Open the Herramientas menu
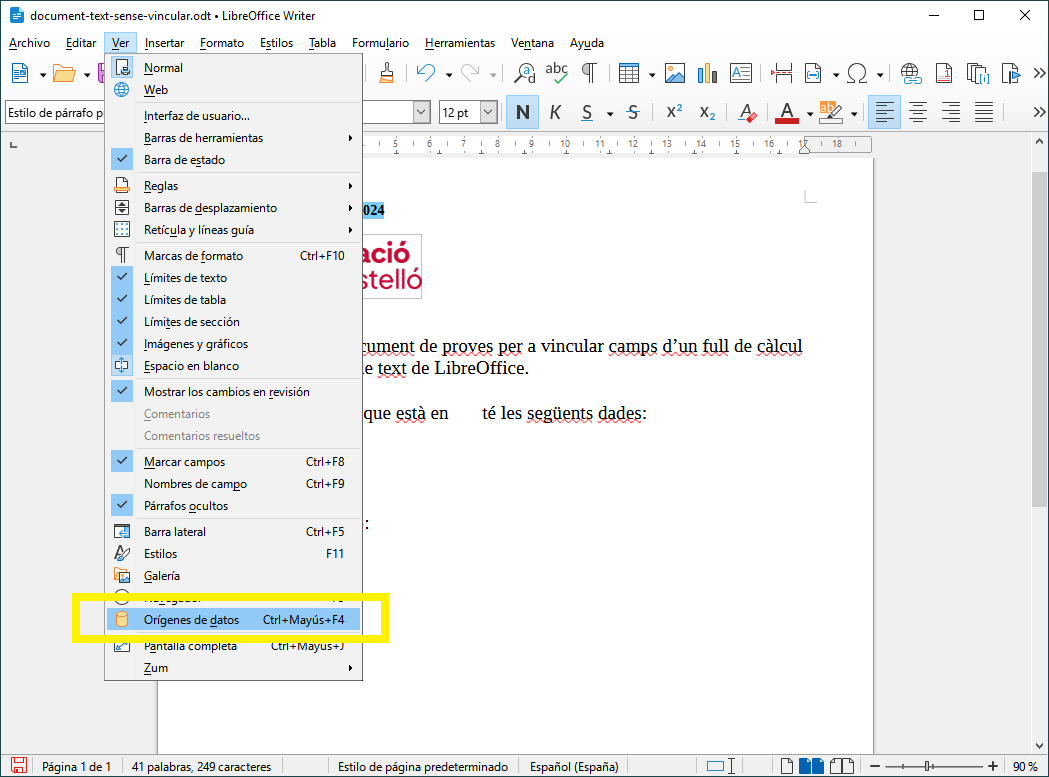 coord(460,43)
